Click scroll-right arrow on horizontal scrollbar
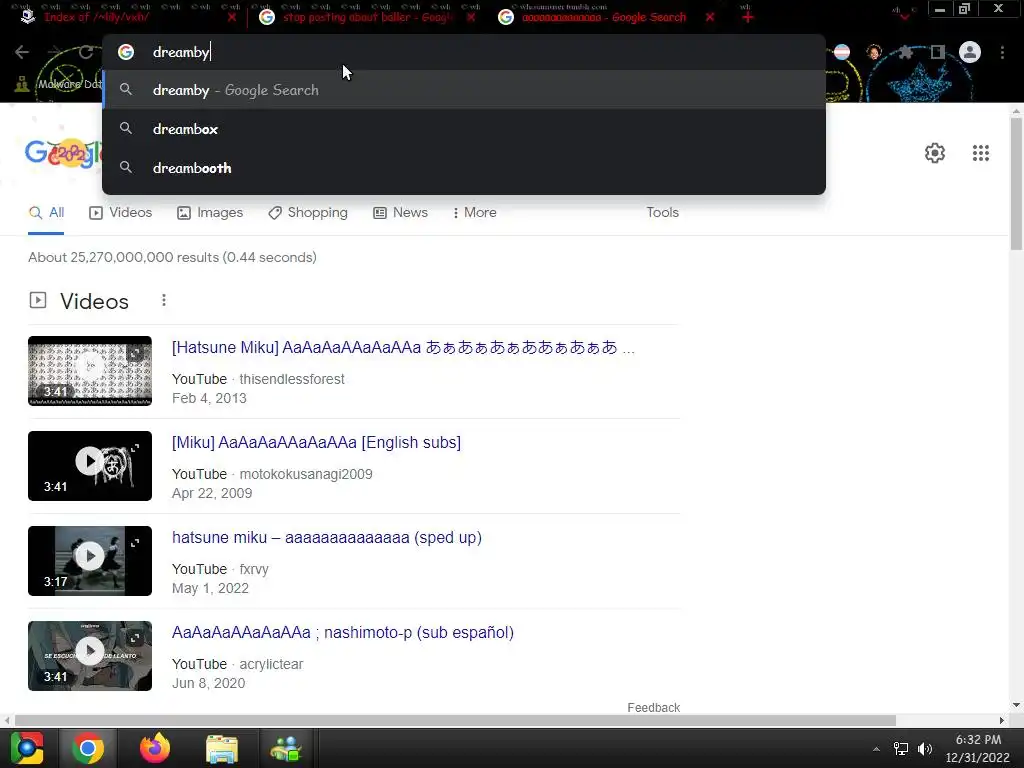1024x768 pixels. 1002,720
